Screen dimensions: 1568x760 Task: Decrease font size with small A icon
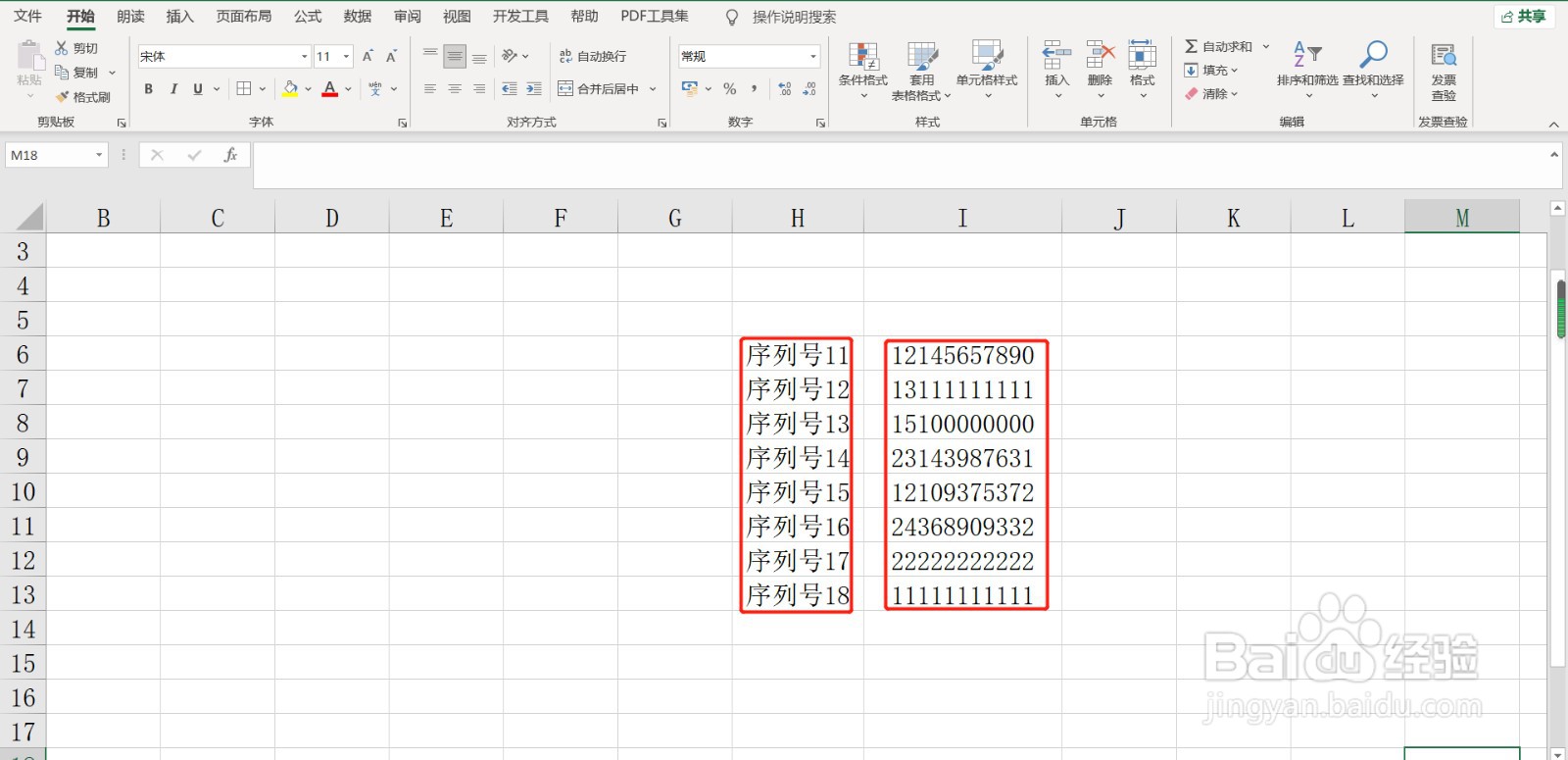click(391, 57)
